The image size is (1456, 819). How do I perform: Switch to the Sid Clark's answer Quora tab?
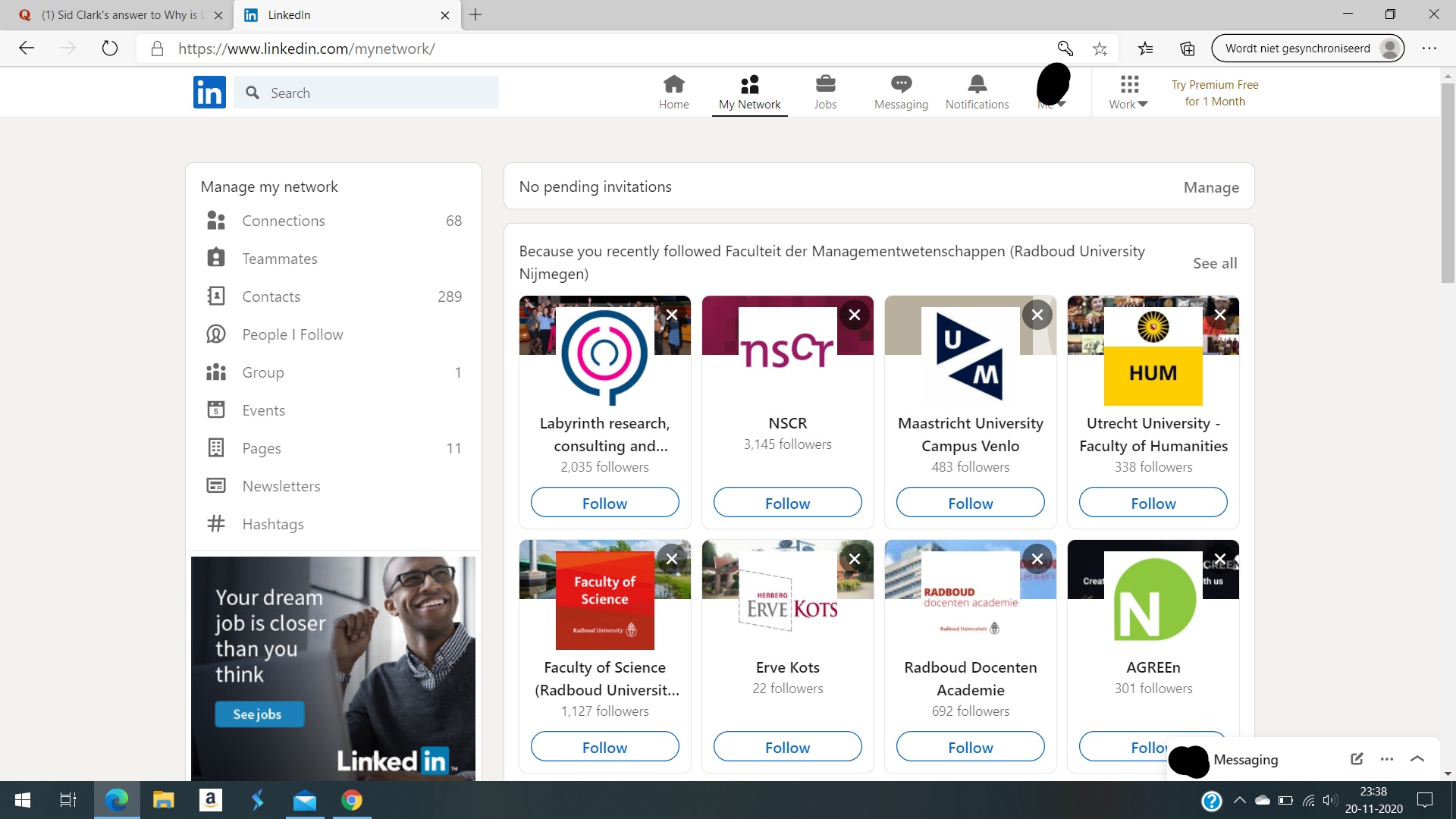121,15
